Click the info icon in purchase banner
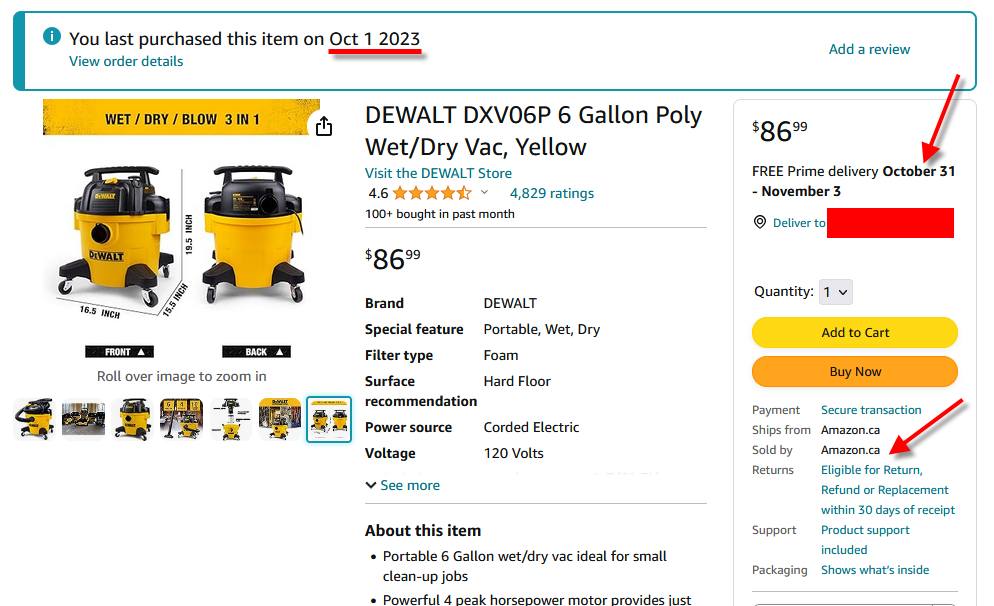The height and width of the screenshot is (606, 994). [x=52, y=37]
